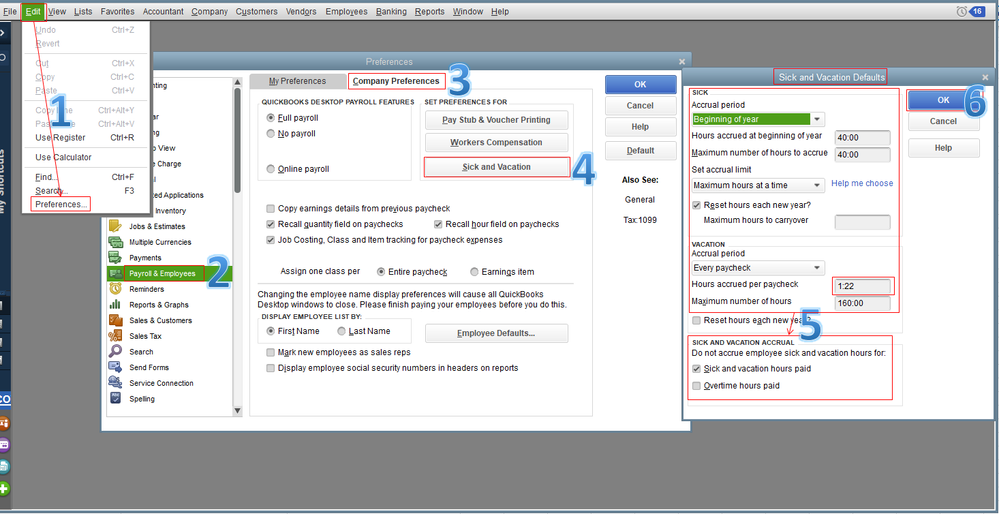This screenshot has width=999, height=514.
Task: Click the Hours accrued at beginning of year field
Action: [863, 138]
